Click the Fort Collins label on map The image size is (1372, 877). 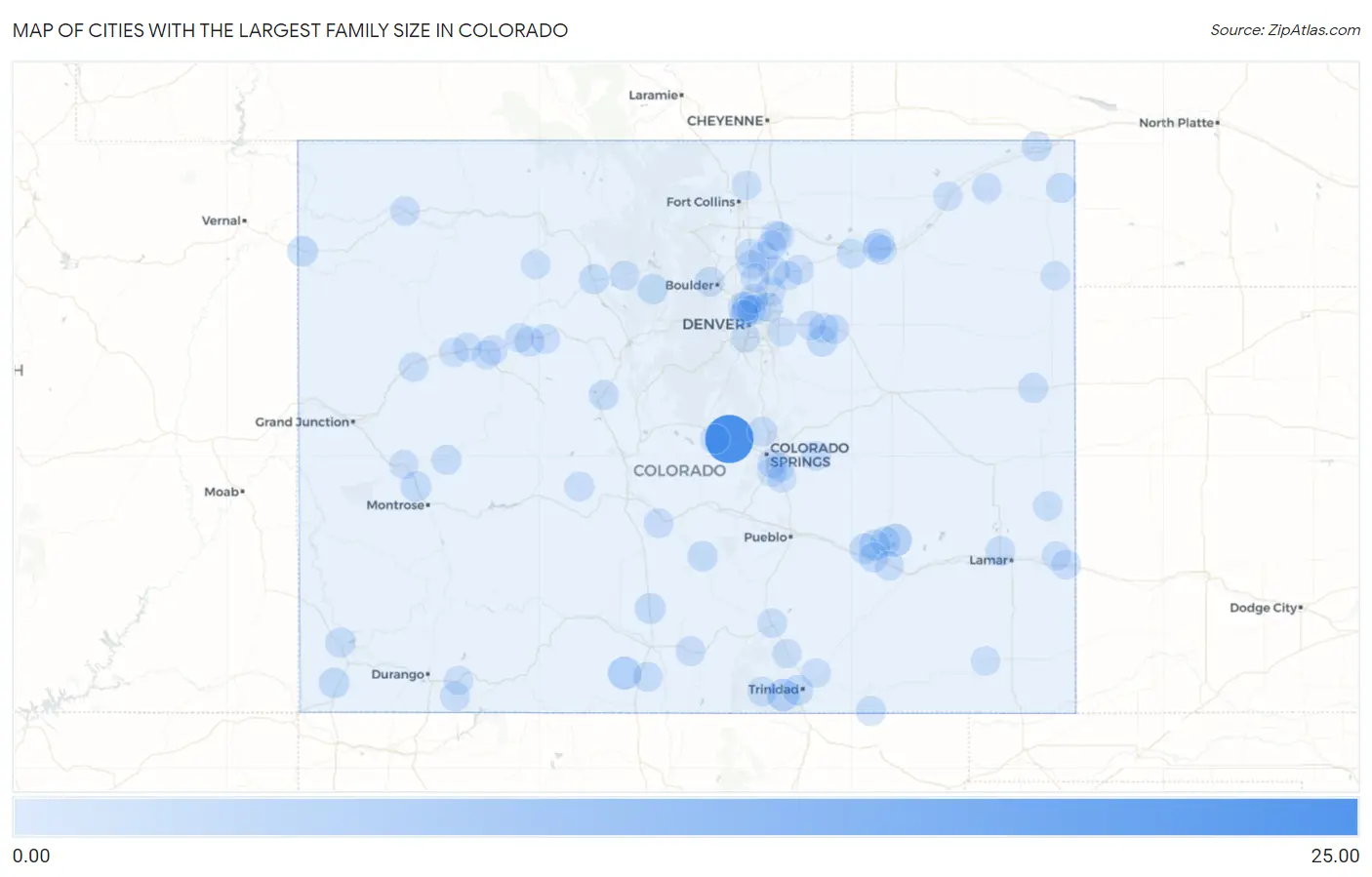701,202
